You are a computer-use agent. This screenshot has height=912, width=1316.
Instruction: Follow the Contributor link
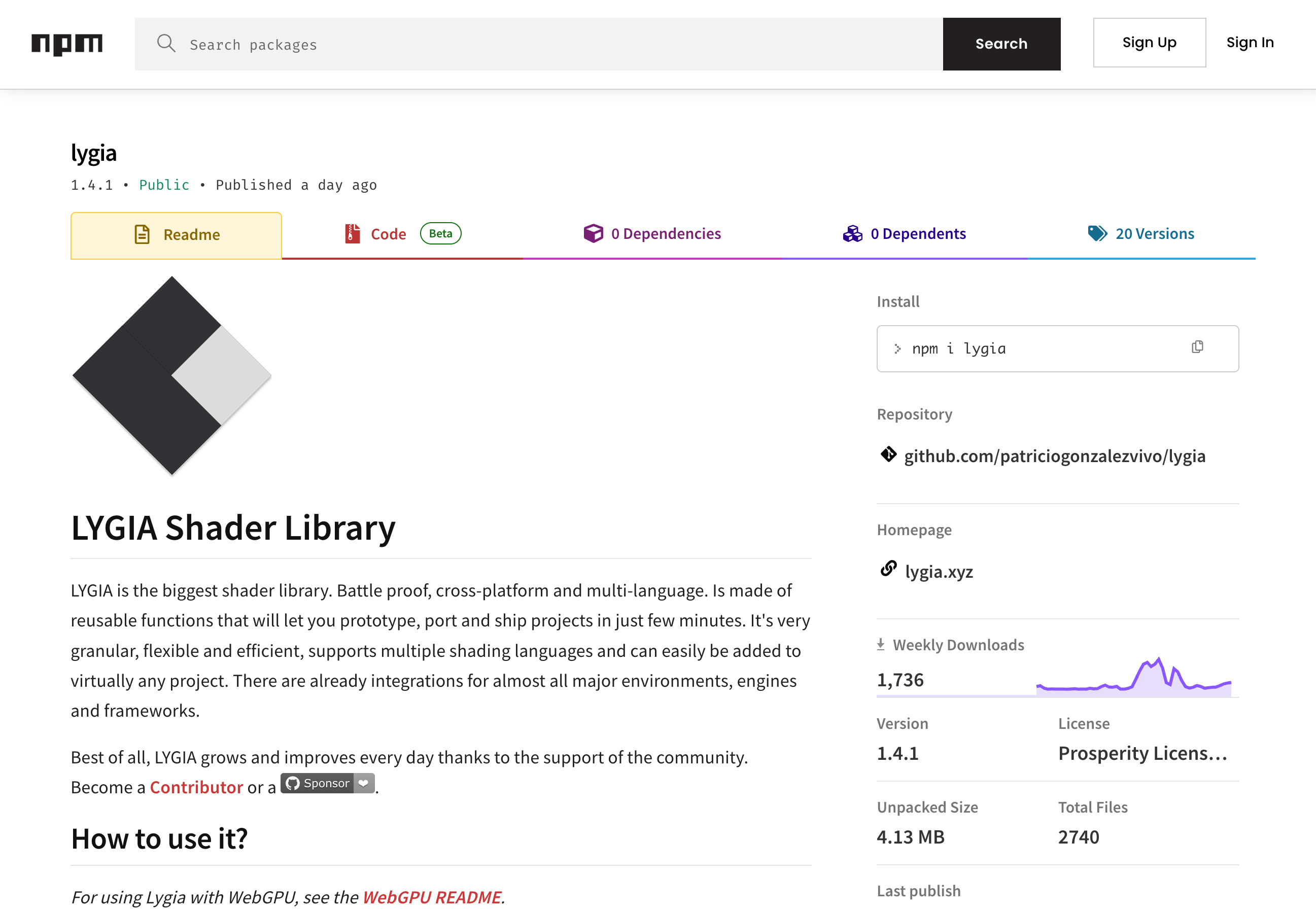(x=196, y=787)
